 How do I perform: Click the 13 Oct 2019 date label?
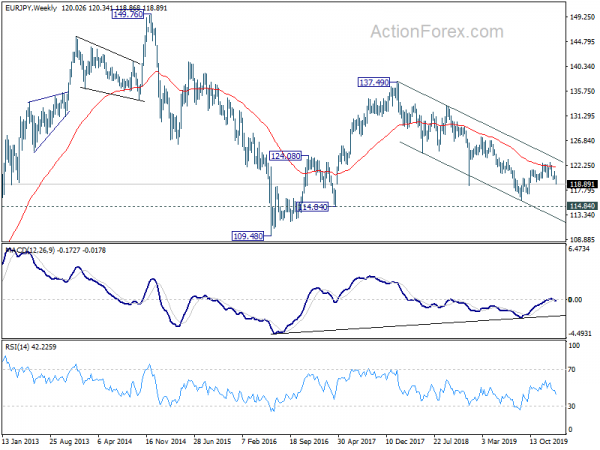pyautogui.click(x=549, y=441)
